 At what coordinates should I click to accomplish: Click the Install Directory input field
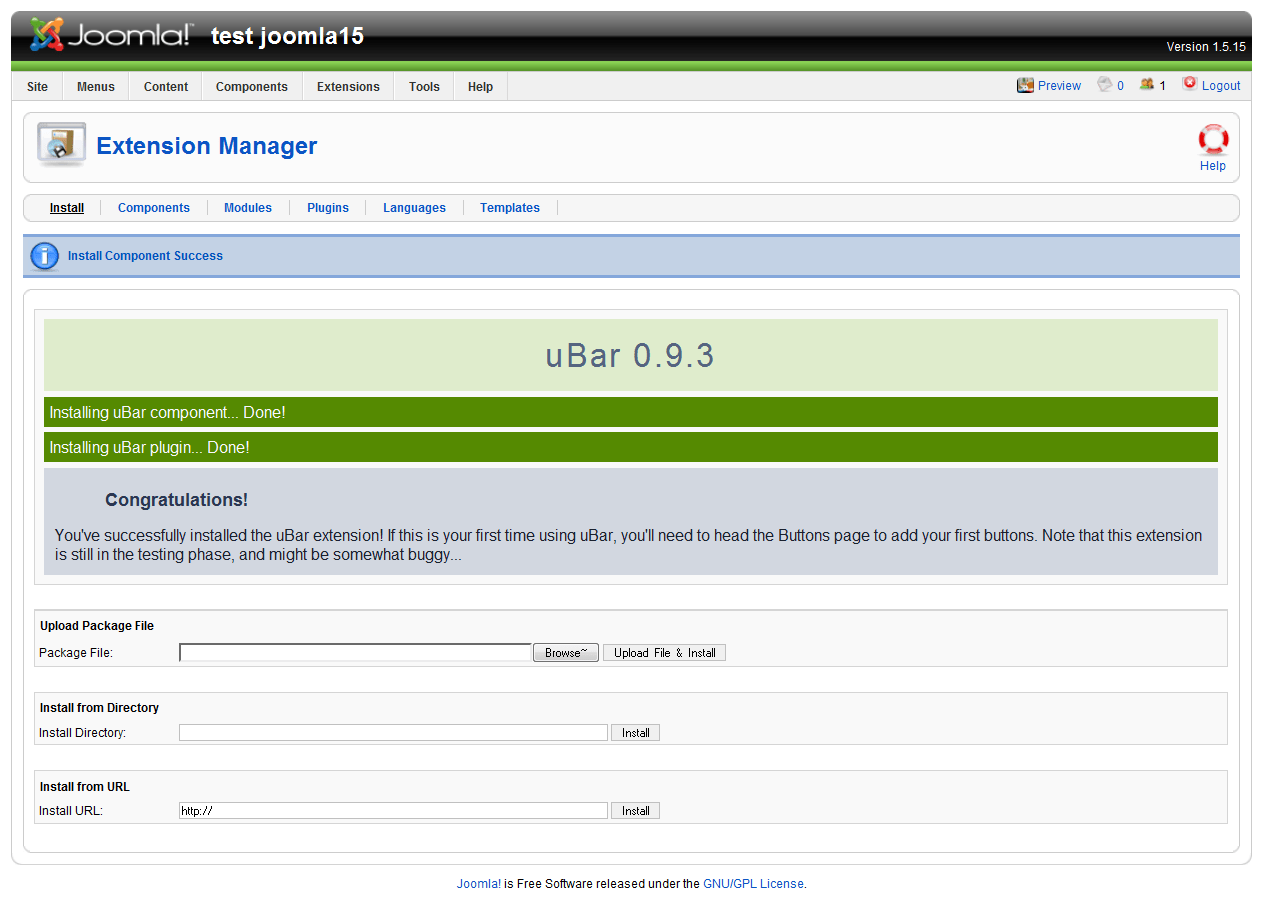[x=393, y=733]
